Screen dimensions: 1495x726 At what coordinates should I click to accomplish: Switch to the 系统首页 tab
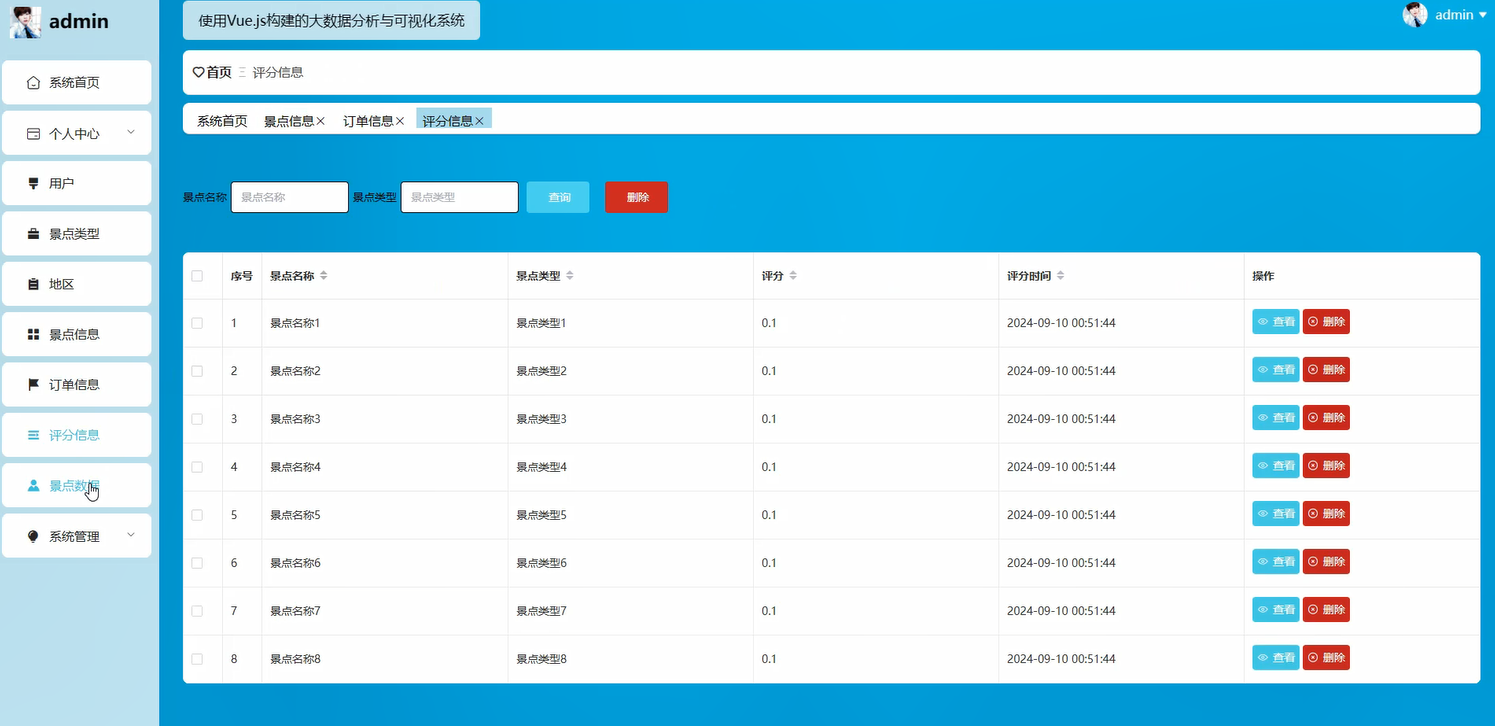(222, 121)
